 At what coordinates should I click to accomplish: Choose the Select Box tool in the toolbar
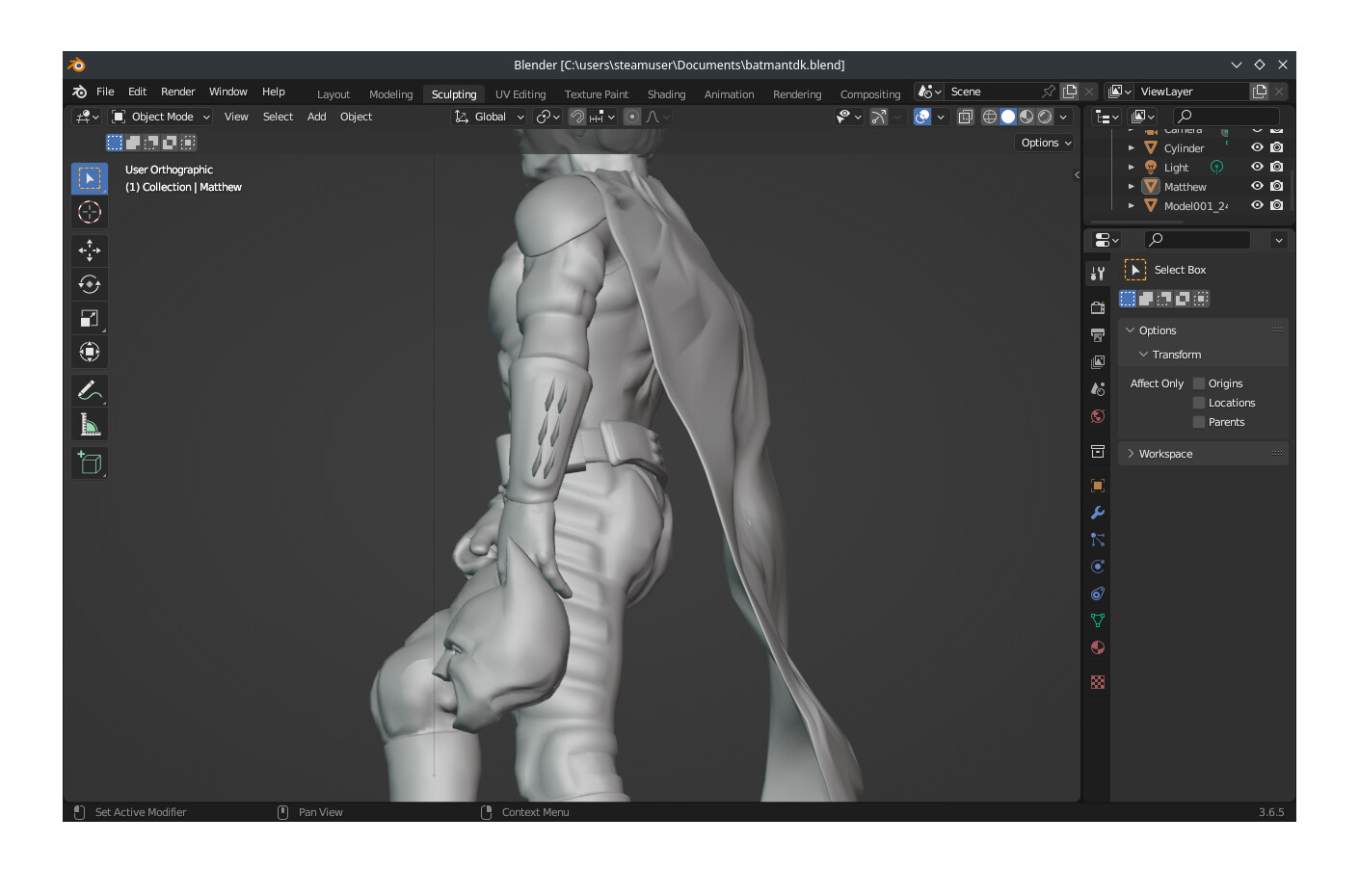(x=90, y=178)
